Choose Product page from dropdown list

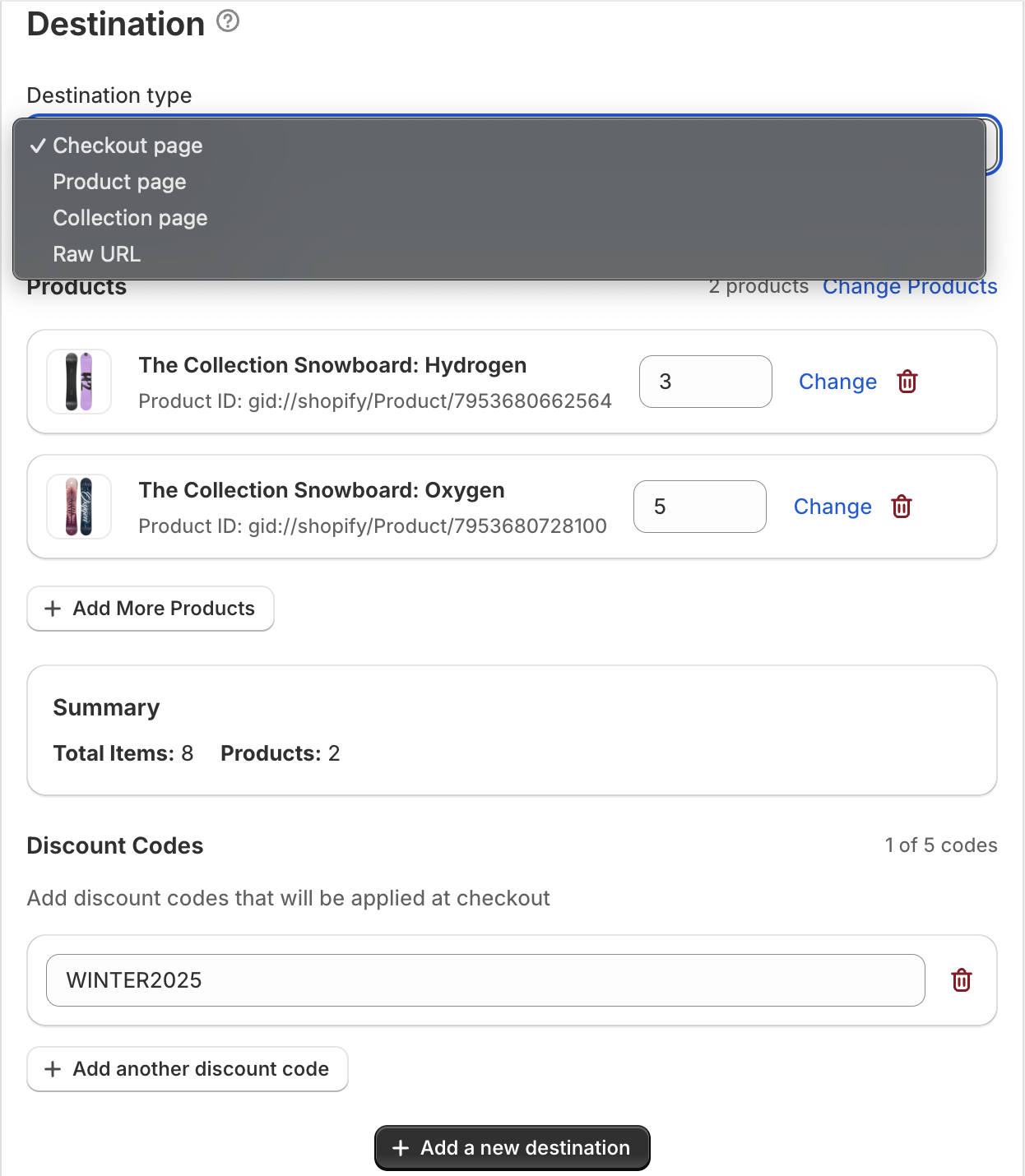pyautogui.click(x=119, y=182)
